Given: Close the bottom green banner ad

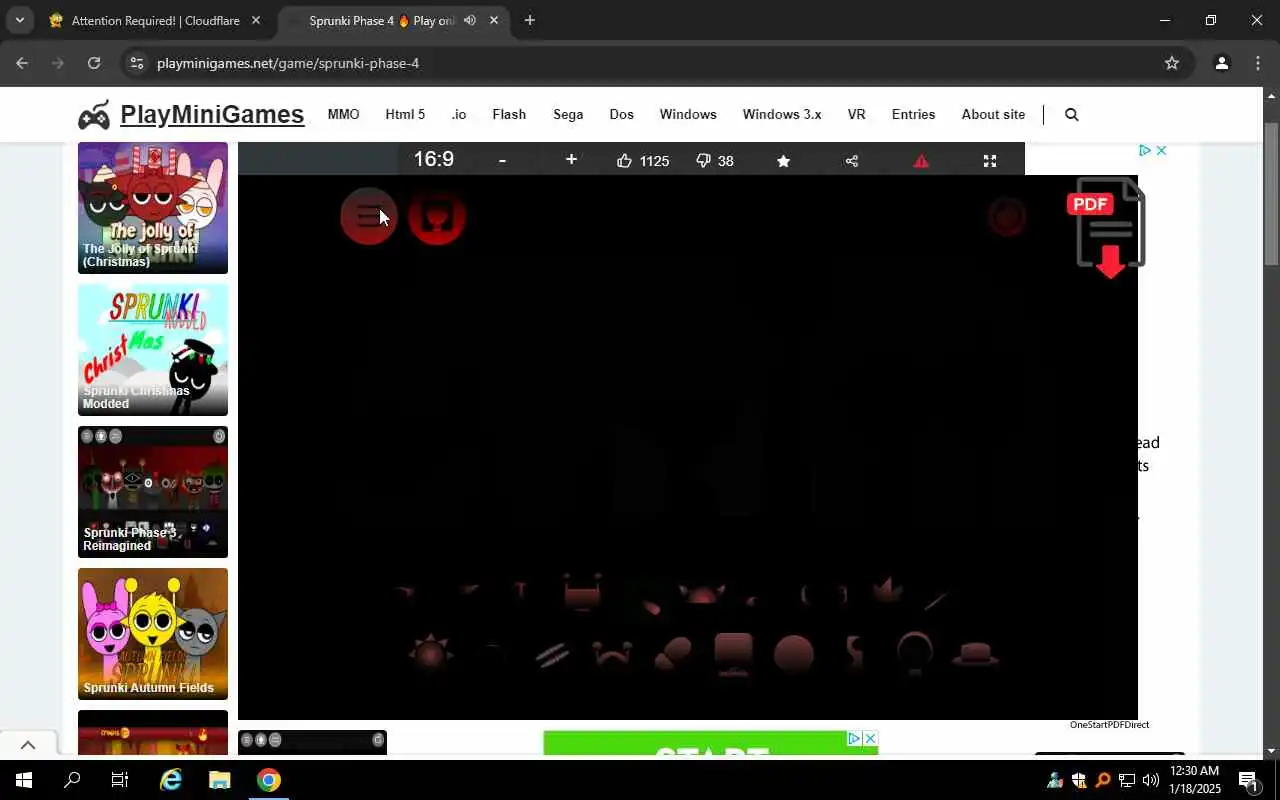Looking at the screenshot, I should coord(870,738).
